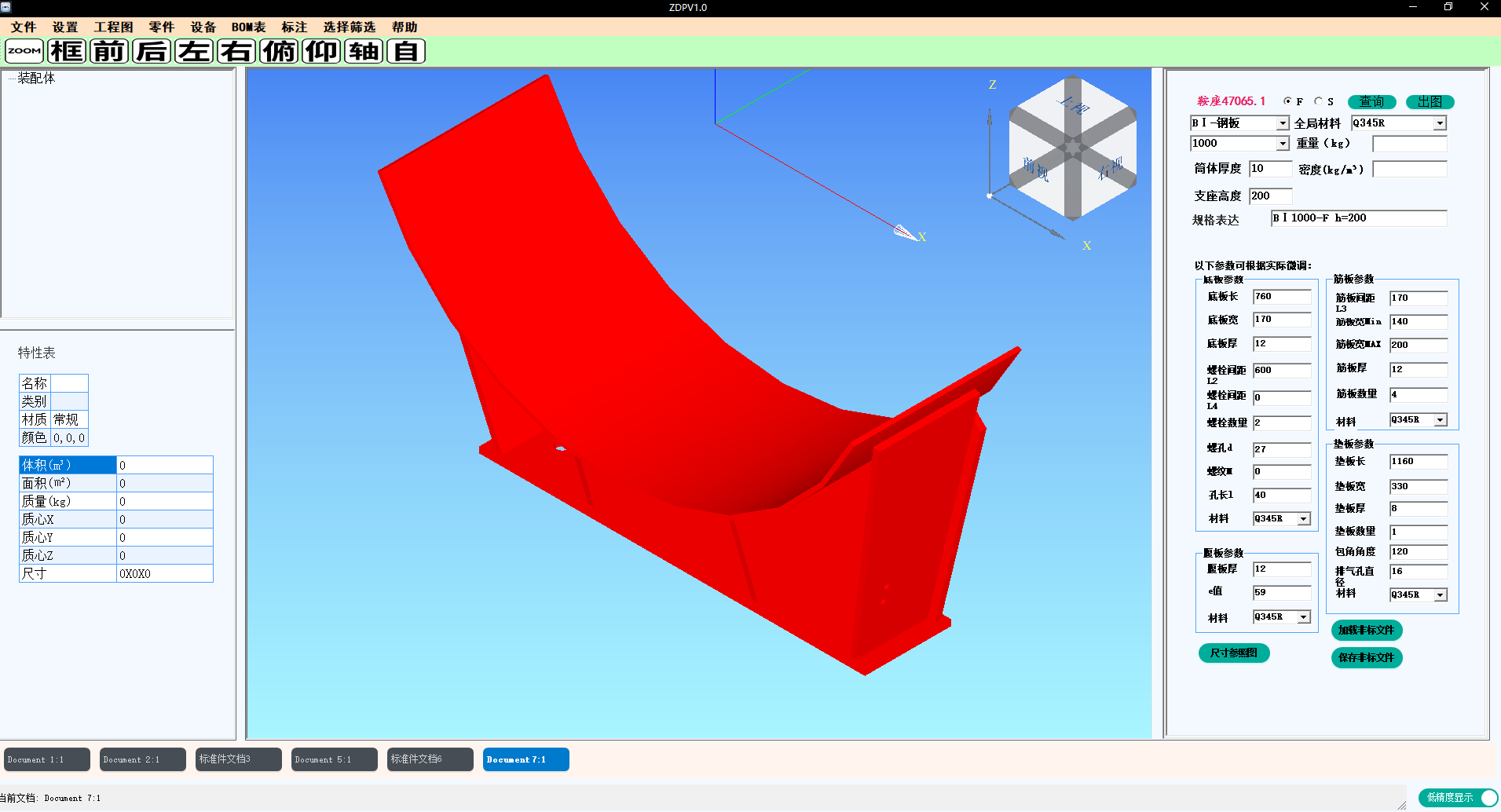Image resolution: width=1501 pixels, height=812 pixels.
Task: Switch to left view 左 icon
Action: point(194,51)
